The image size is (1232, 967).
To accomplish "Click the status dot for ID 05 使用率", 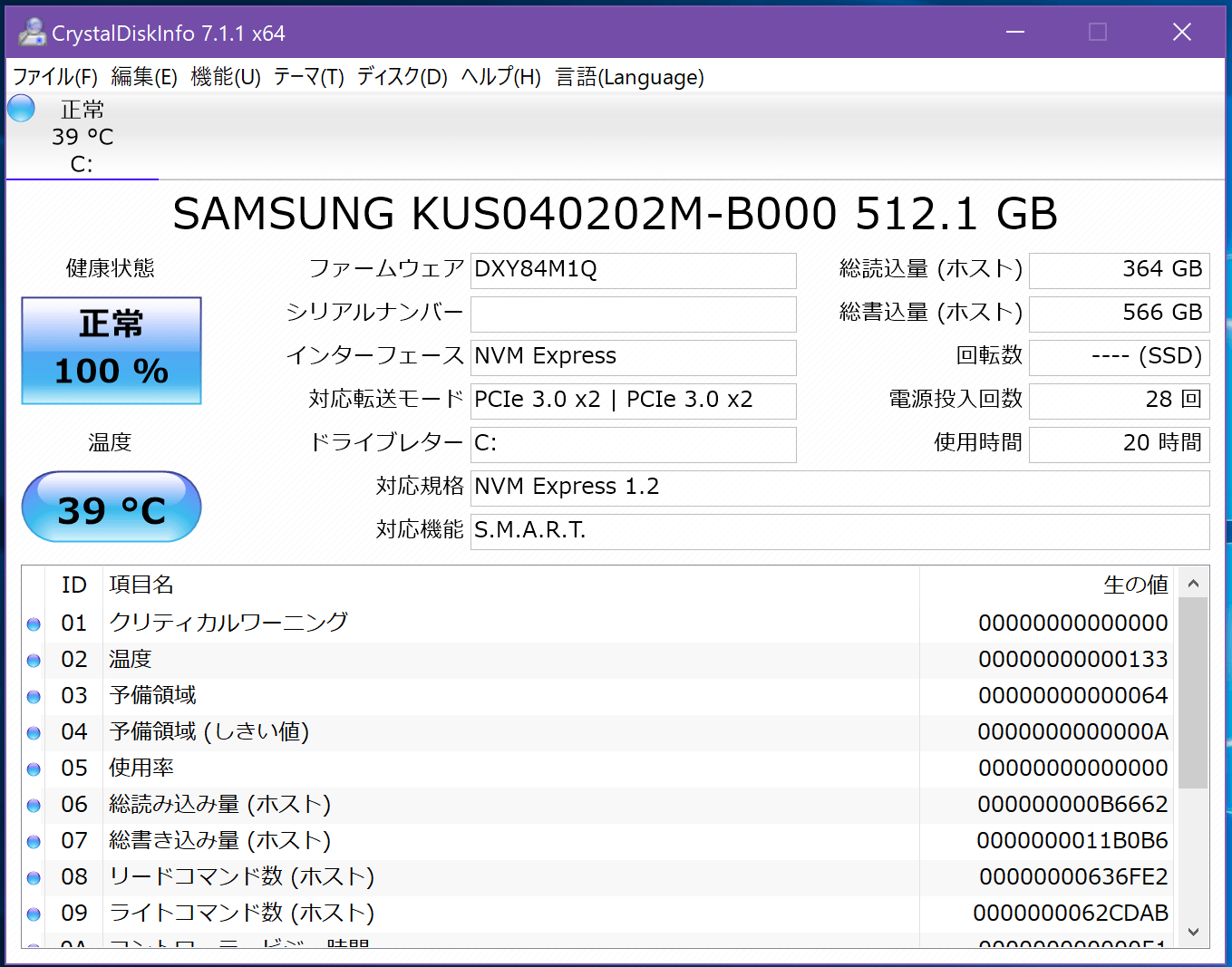I will pos(34,769).
